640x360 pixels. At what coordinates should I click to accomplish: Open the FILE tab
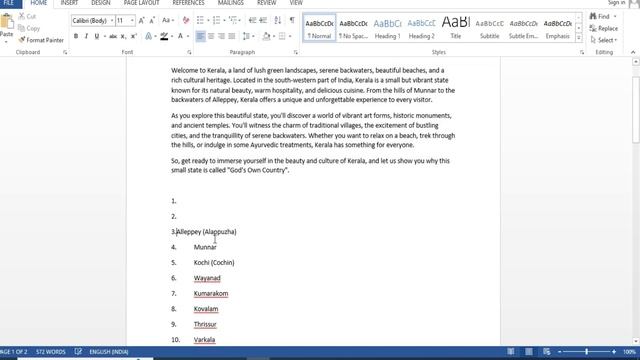9,3
